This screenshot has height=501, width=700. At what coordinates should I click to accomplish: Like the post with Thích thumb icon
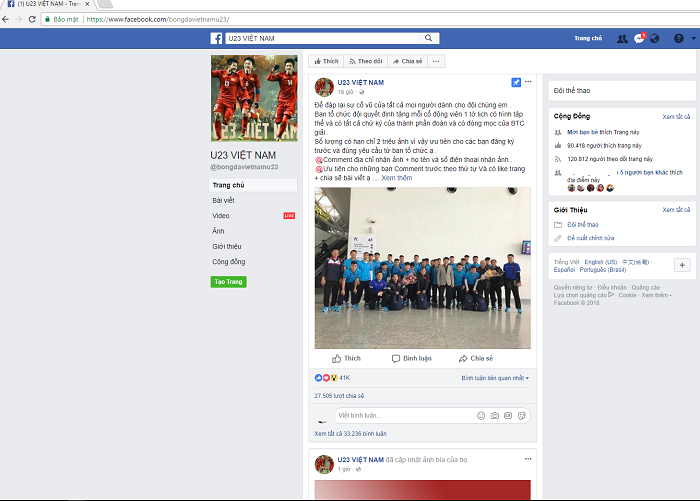click(x=346, y=359)
